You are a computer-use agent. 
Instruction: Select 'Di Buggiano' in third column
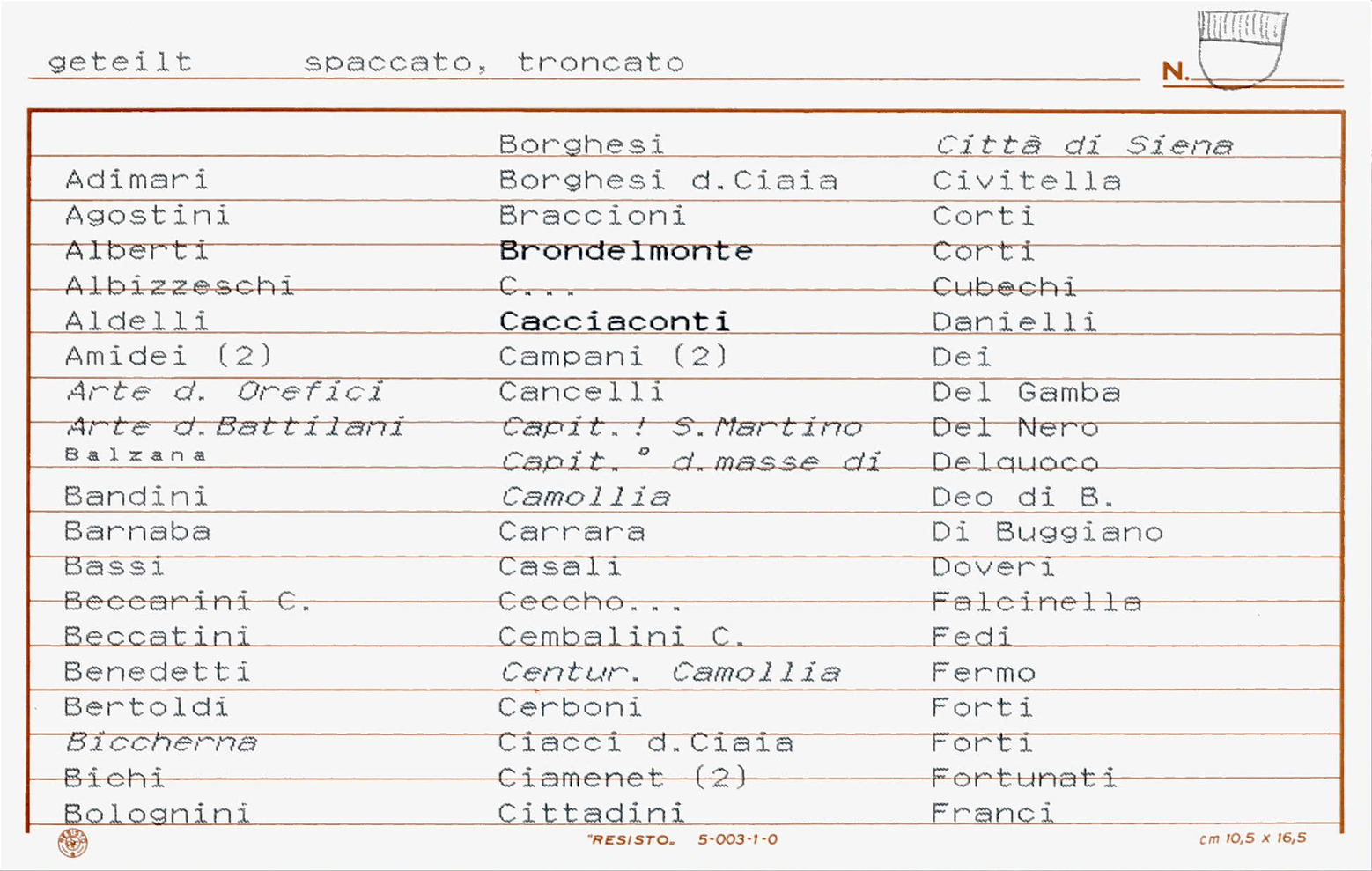click(1048, 532)
